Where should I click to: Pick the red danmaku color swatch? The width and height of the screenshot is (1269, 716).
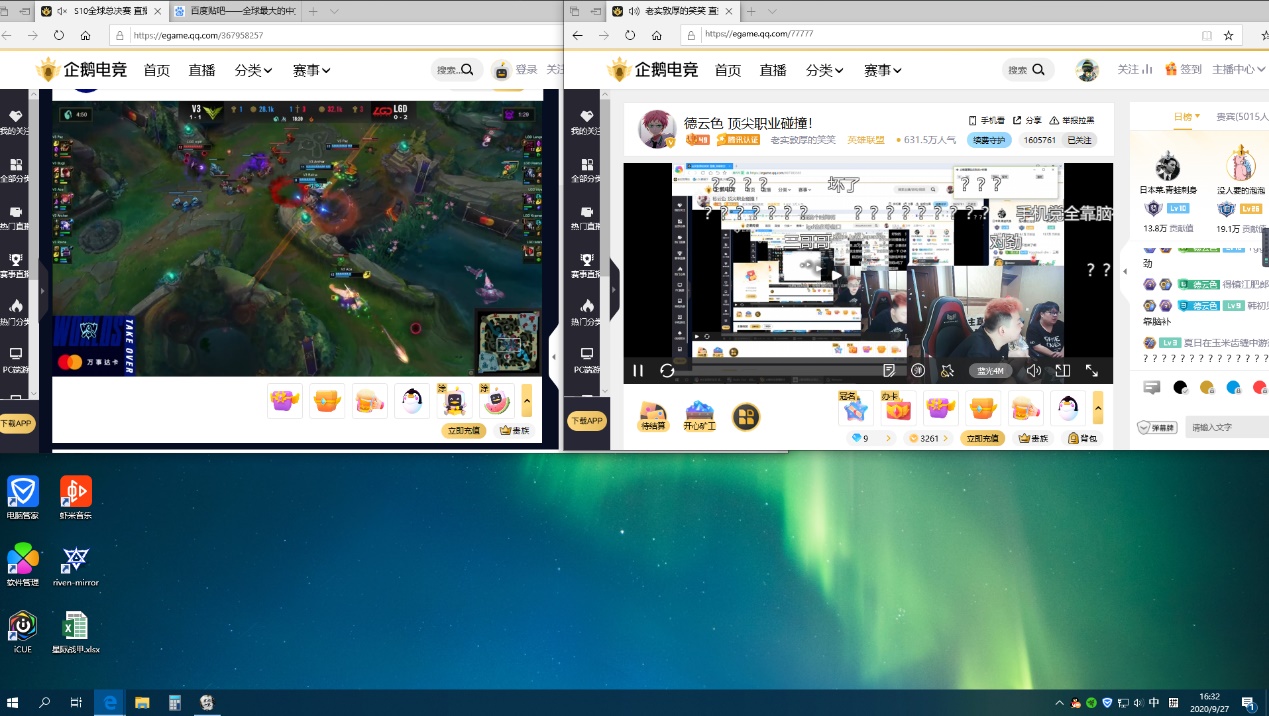click(x=1260, y=389)
